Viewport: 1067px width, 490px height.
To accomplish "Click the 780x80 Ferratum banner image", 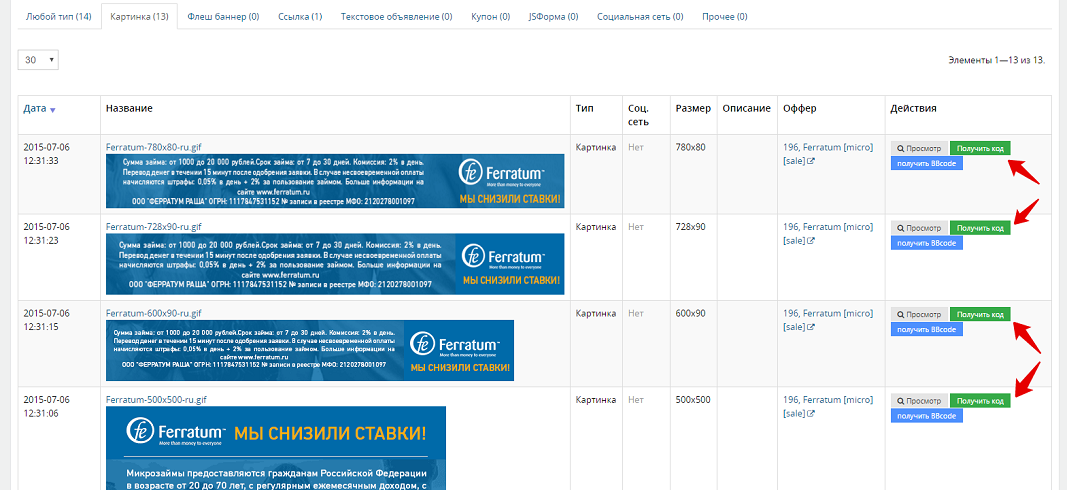I will click(335, 181).
